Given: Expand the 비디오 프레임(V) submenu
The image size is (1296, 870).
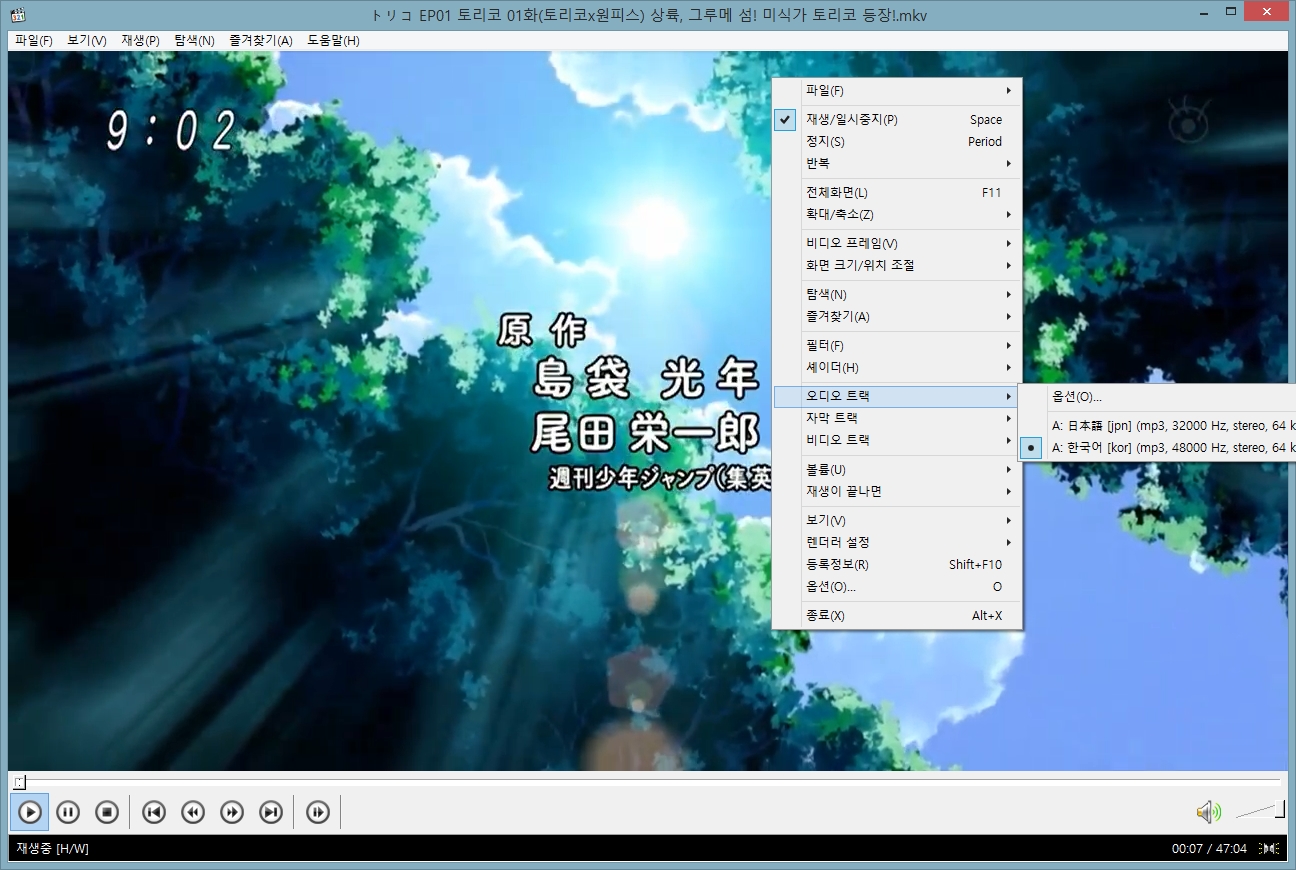Looking at the screenshot, I should [x=897, y=243].
